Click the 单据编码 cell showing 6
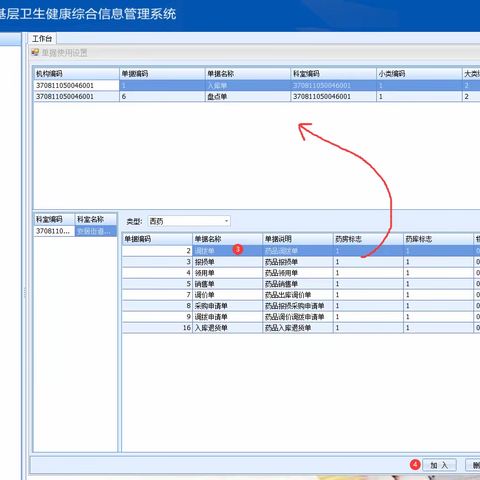This screenshot has width=480, height=480. [x=162, y=96]
